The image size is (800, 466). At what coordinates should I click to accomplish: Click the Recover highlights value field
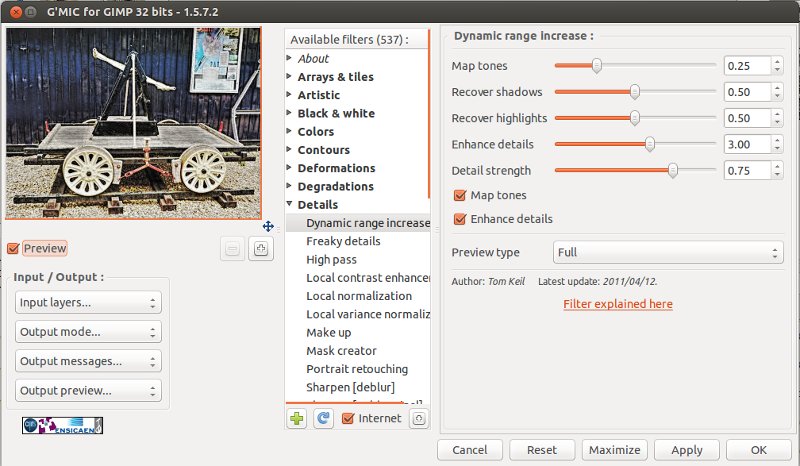(747, 118)
